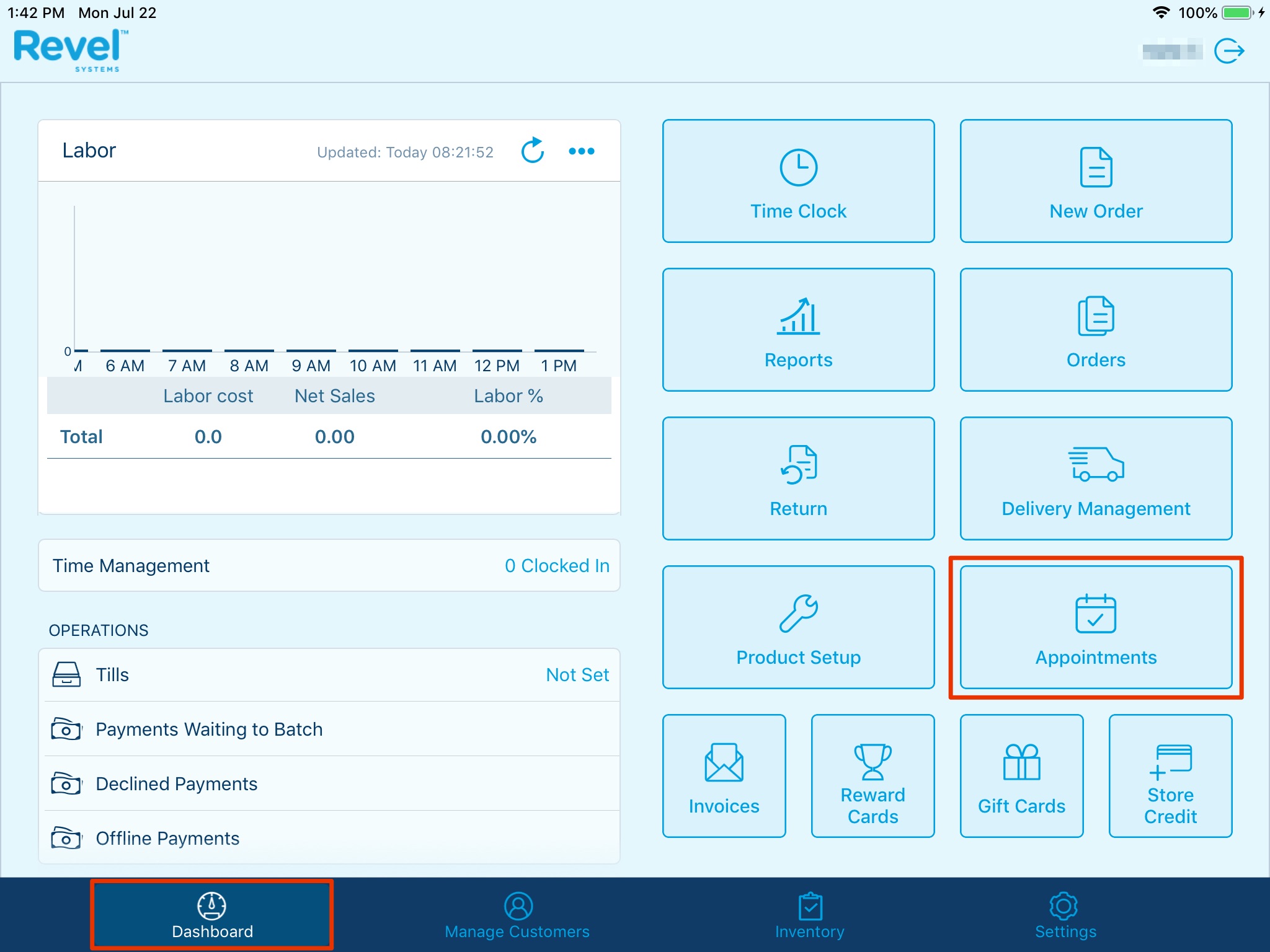Open the Reports tile
The height and width of the screenshot is (952, 1270).
(798, 330)
